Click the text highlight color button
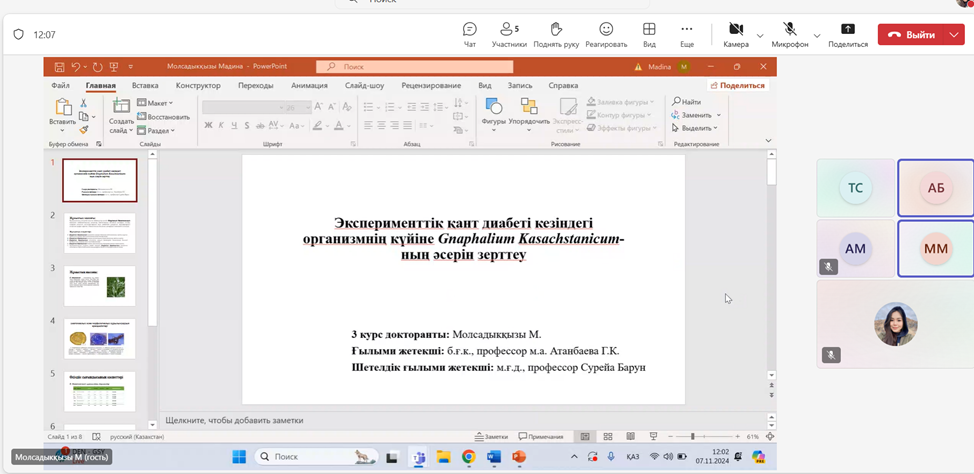 tap(317, 125)
